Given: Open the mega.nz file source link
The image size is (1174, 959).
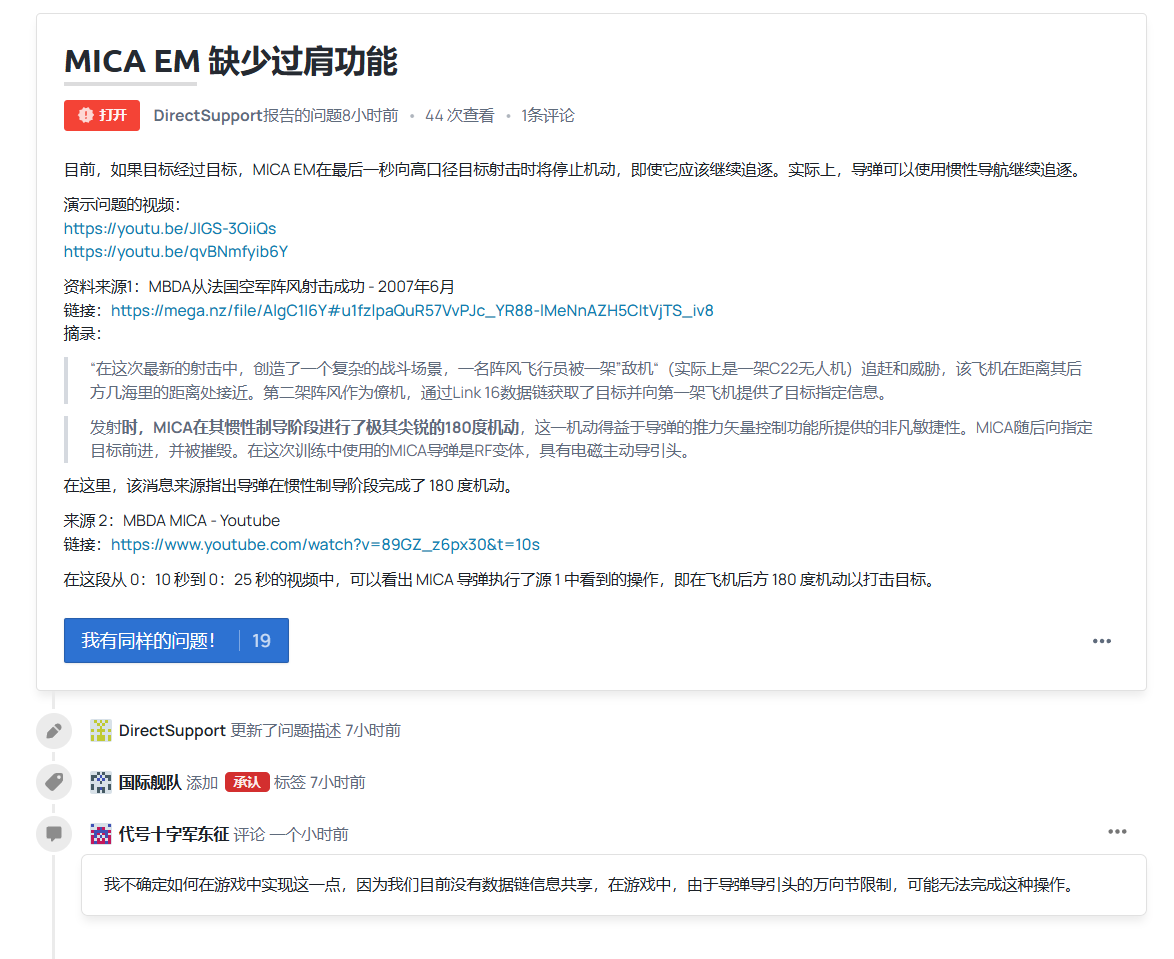Looking at the screenshot, I should [x=412, y=311].
